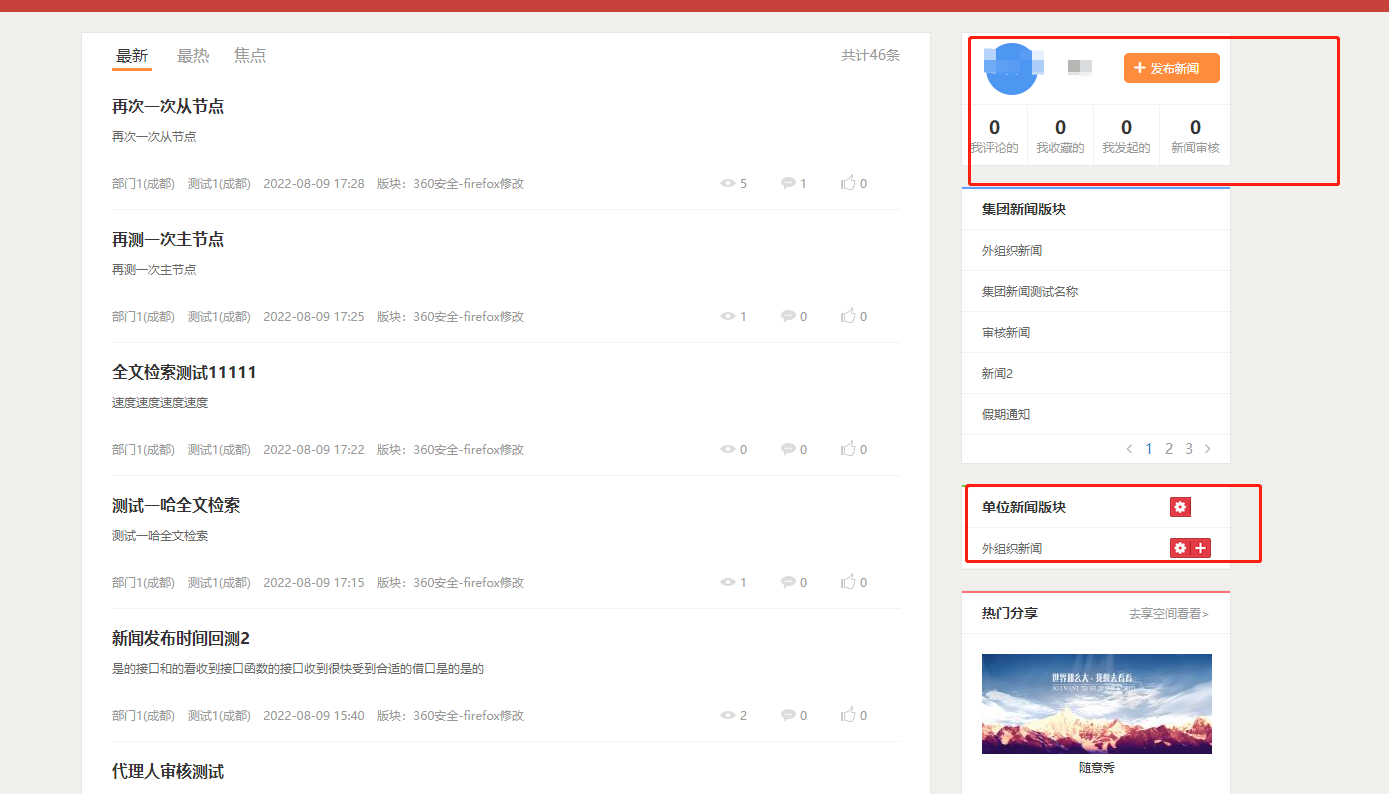Image resolution: width=1389 pixels, height=794 pixels.
Task: Click the 随意秀 caption link
Action: (1097, 768)
